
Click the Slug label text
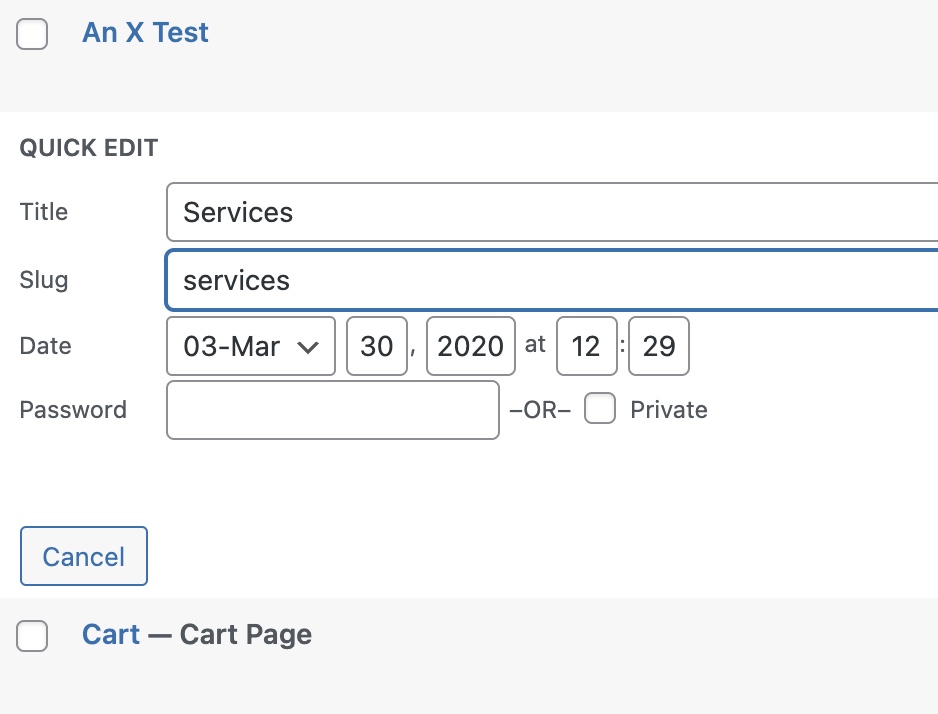(x=44, y=280)
